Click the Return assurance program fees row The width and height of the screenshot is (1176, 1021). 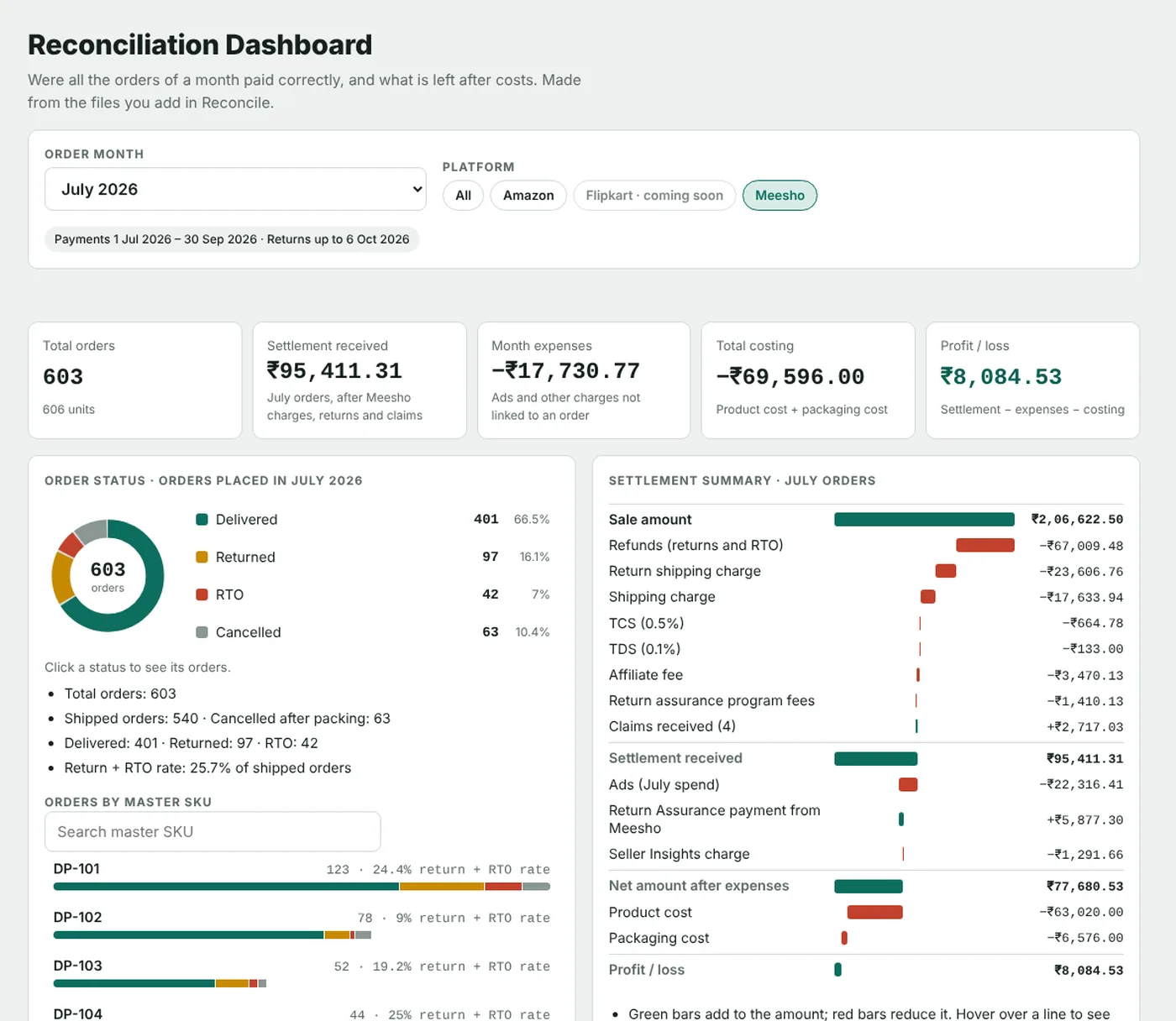866,701
